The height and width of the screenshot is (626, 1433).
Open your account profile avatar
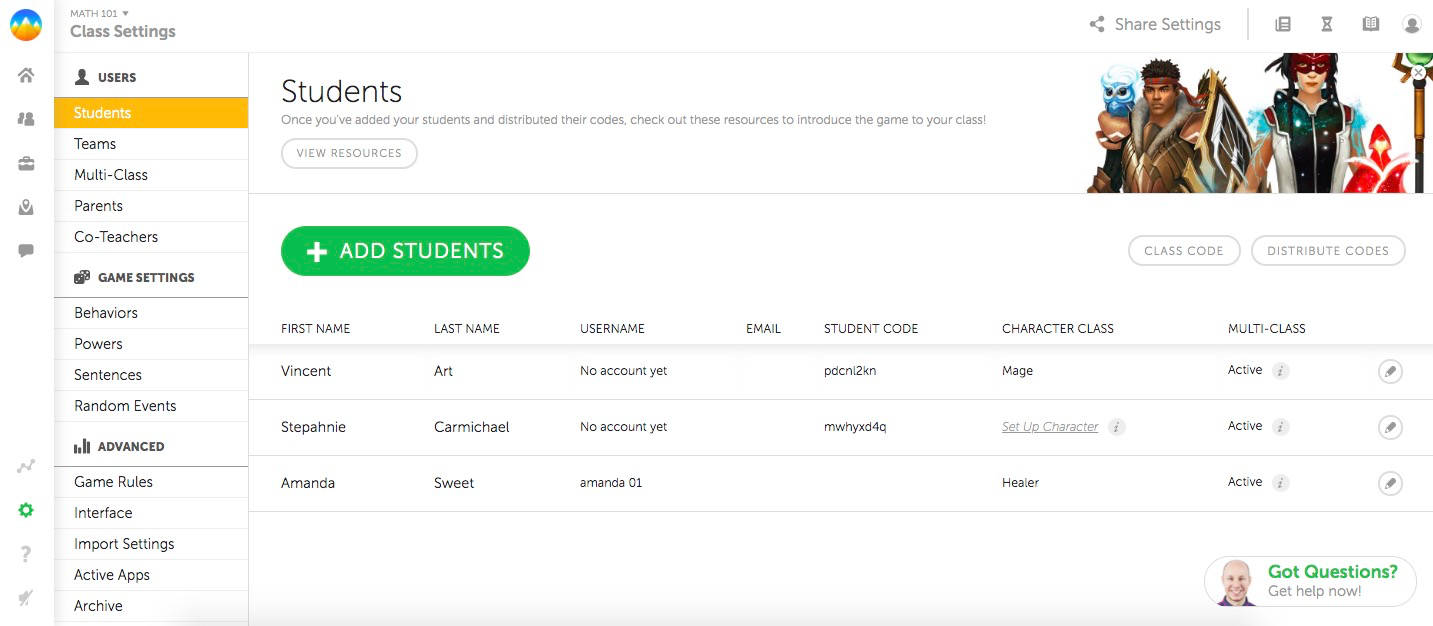pyautogui.click(x=1412, y=23)
